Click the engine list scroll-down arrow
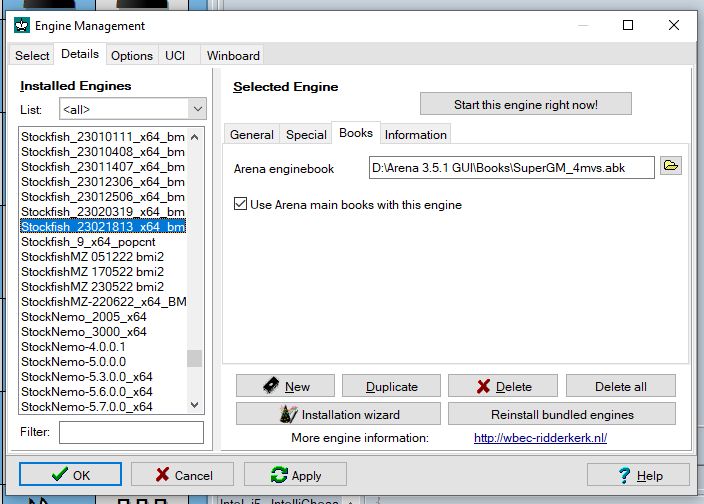Viewport: 704px width, 504px height. (x=194, y=405)
